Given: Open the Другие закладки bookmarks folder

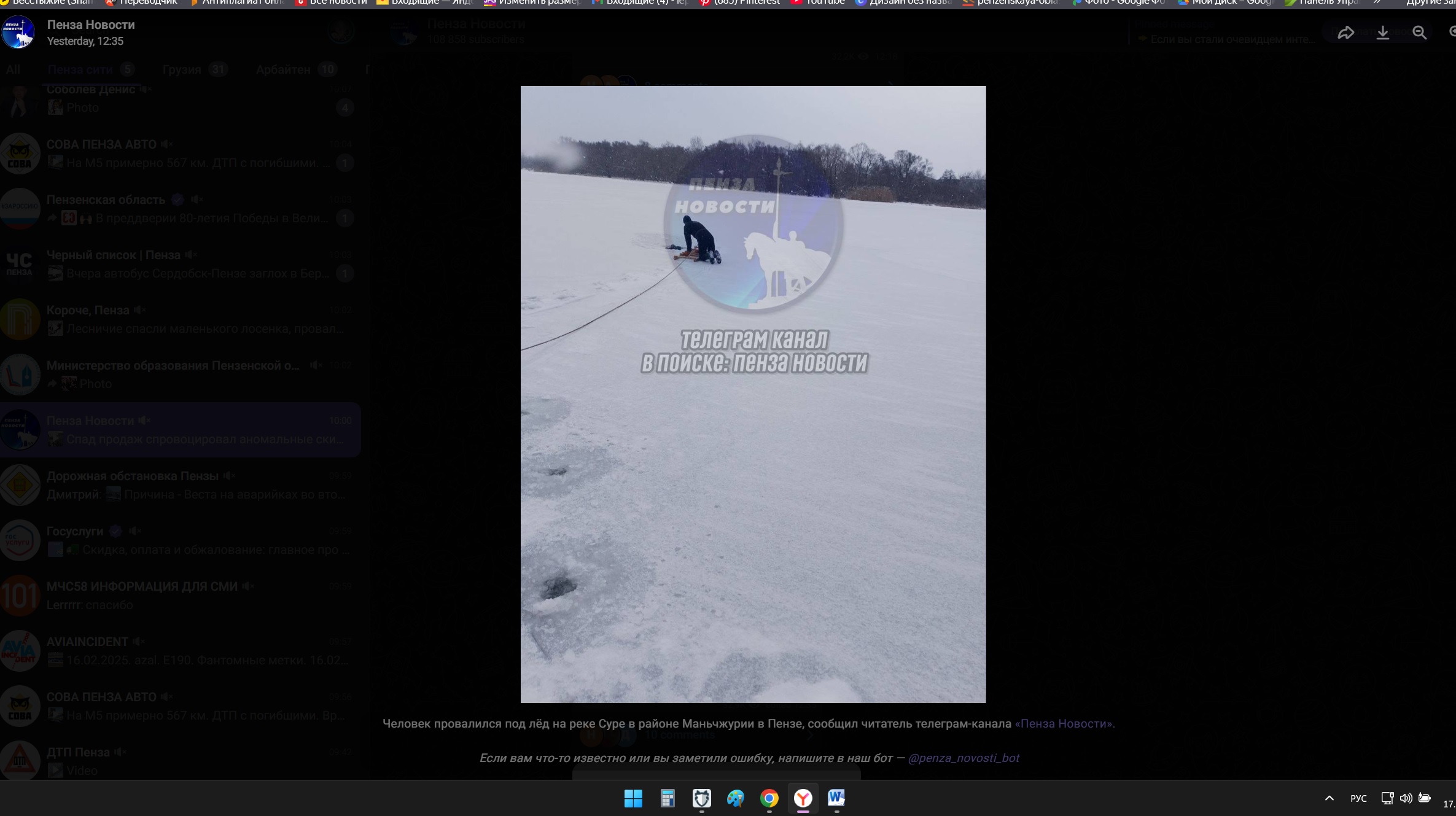Looking at the screenshot, I should click(1430, 2).
